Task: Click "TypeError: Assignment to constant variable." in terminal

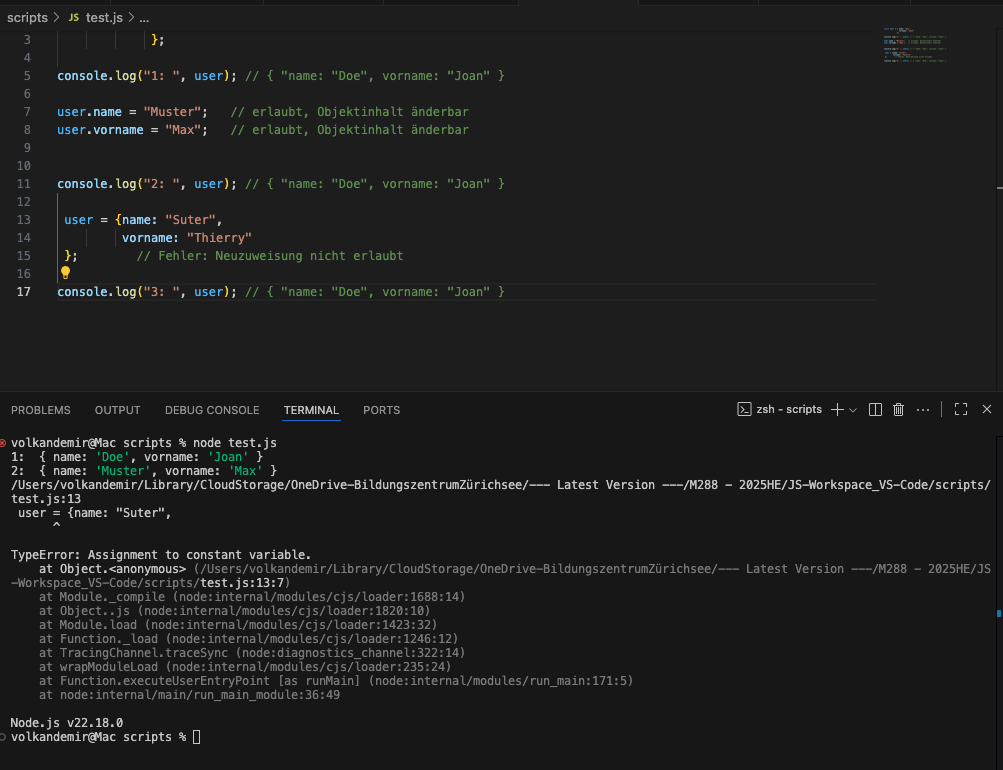Action: [x=161, y=554]
